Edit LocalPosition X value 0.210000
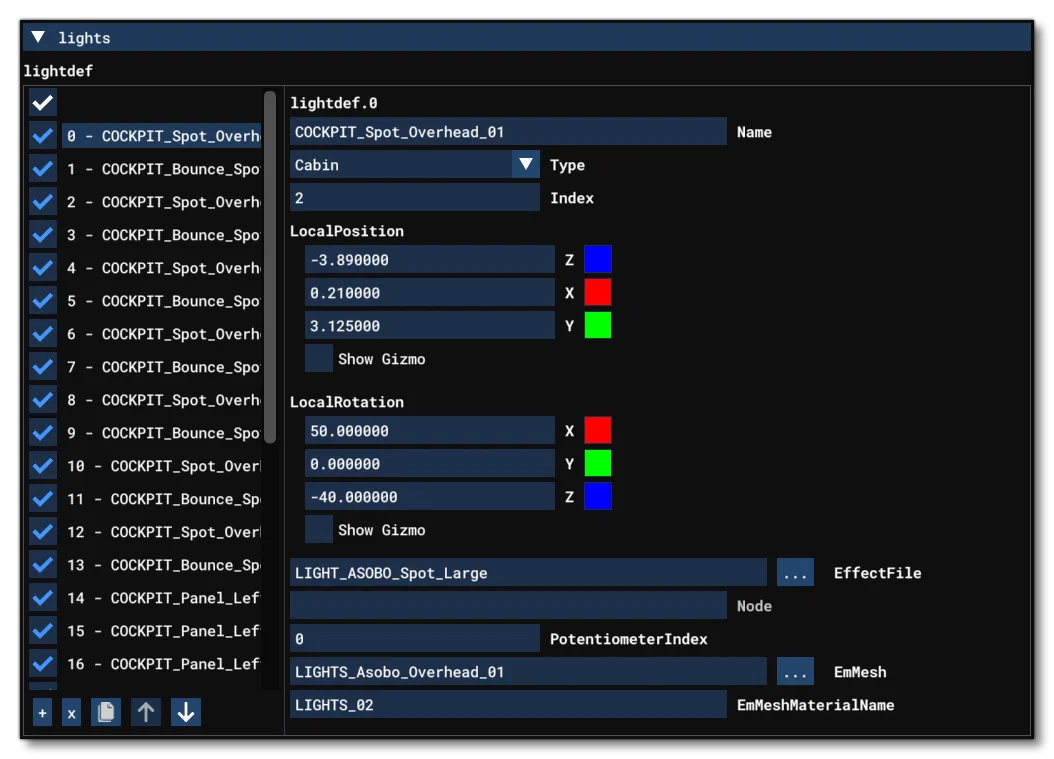The width and height of the screenshot is (1054, 759). pyautogui.click(x=430, y=292)
